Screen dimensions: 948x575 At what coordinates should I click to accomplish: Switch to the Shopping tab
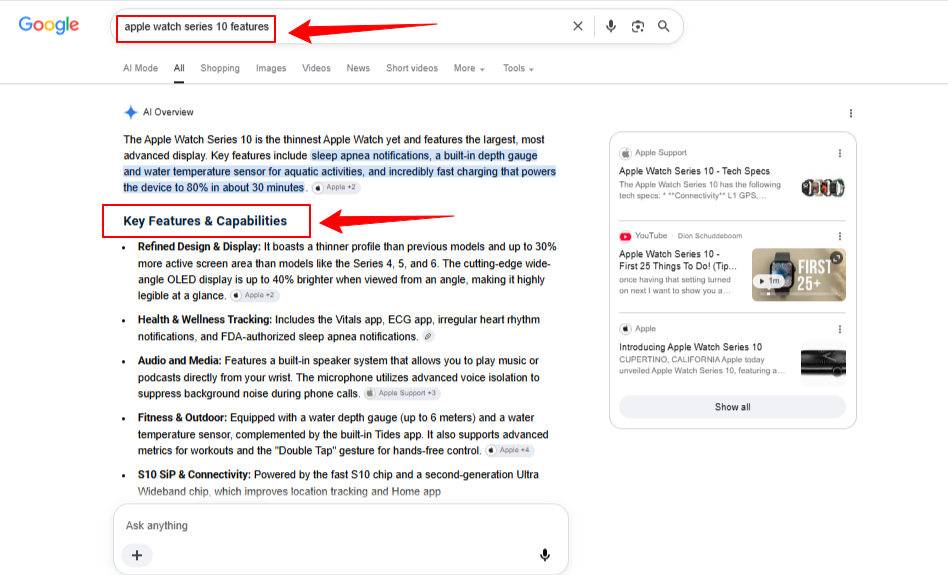(220, 68)
